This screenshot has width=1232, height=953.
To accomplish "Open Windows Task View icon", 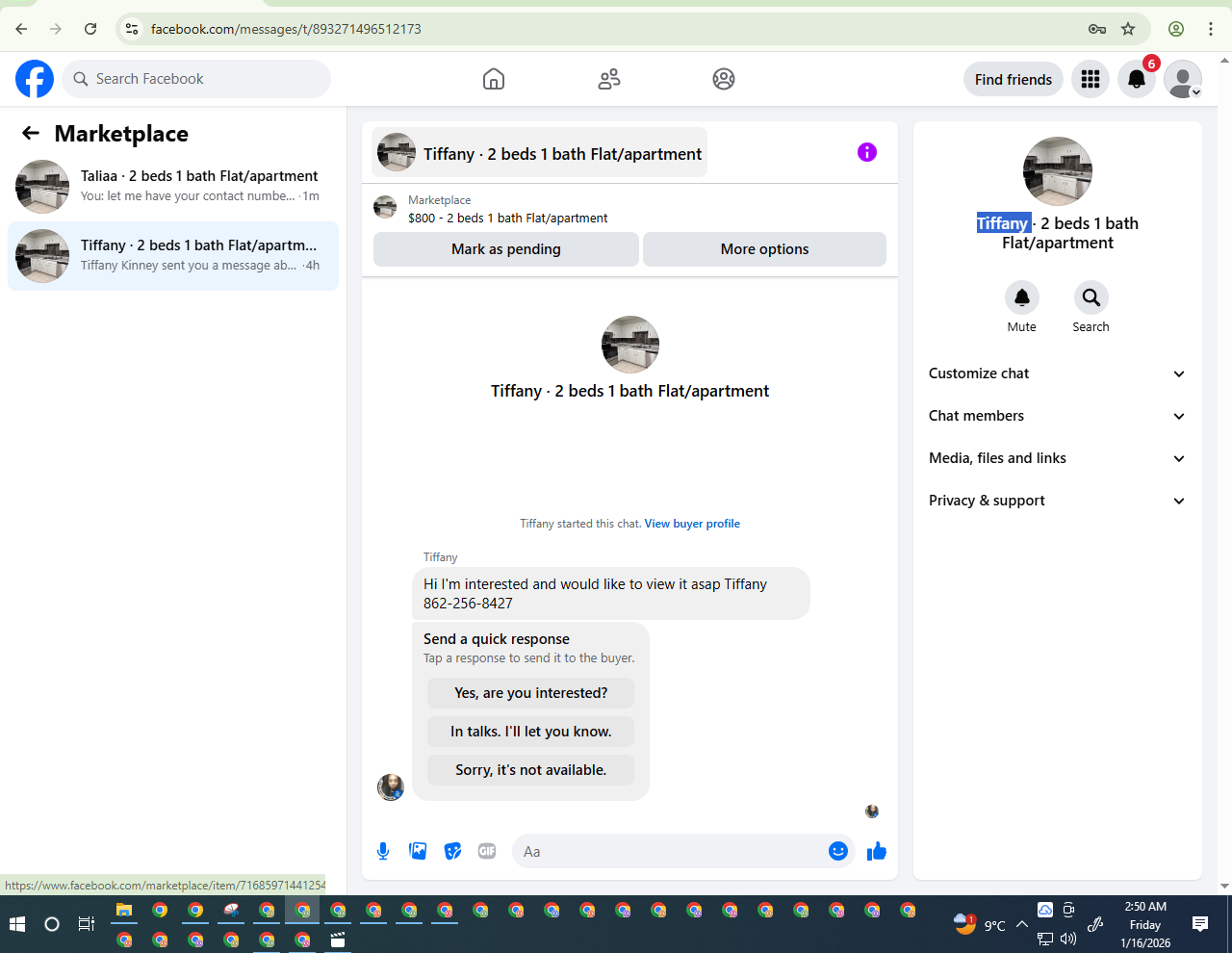I will (87, 924).
